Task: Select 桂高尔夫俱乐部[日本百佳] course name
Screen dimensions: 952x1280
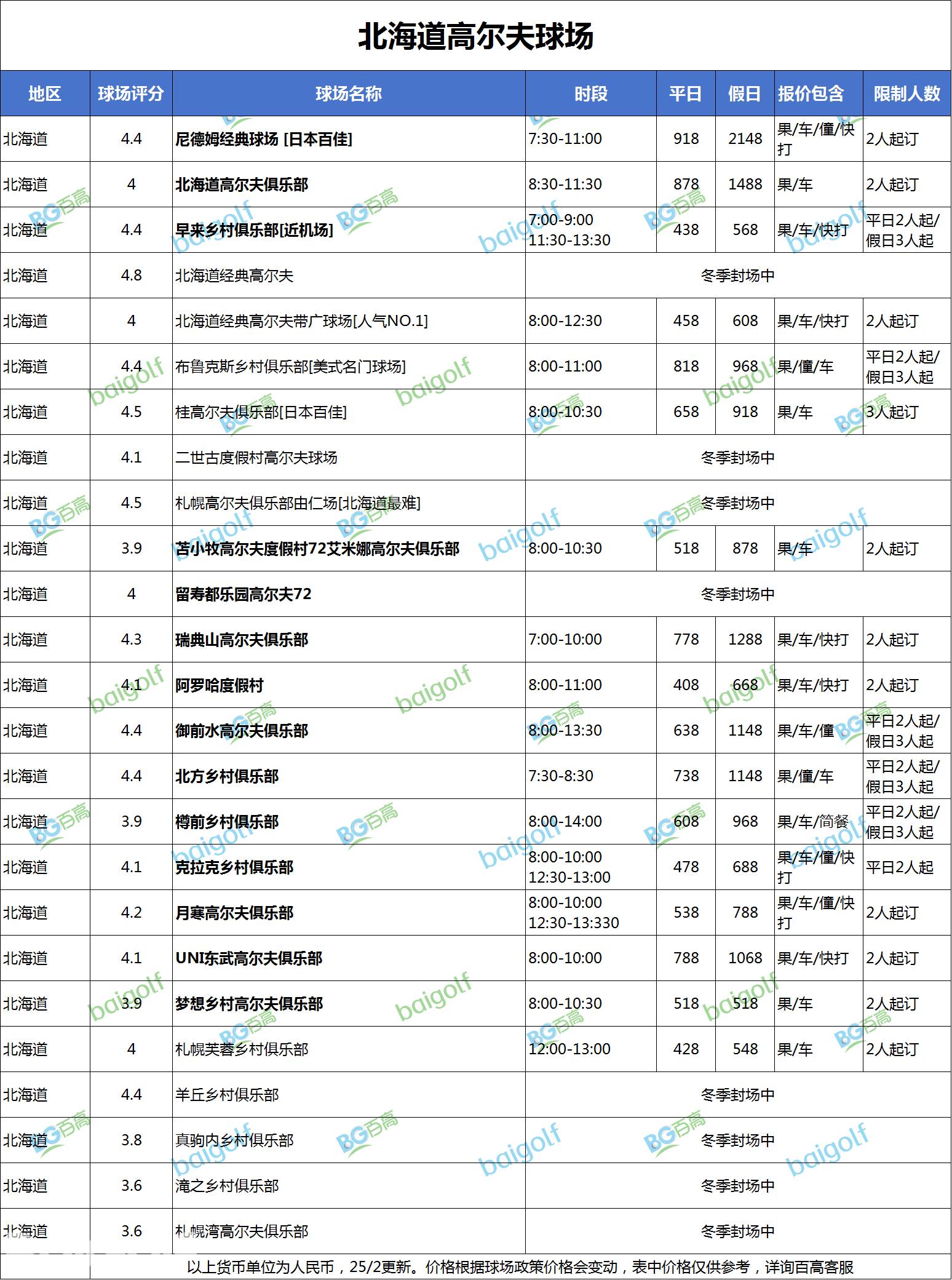Action: pyautogui.click(x=261, y=412)
